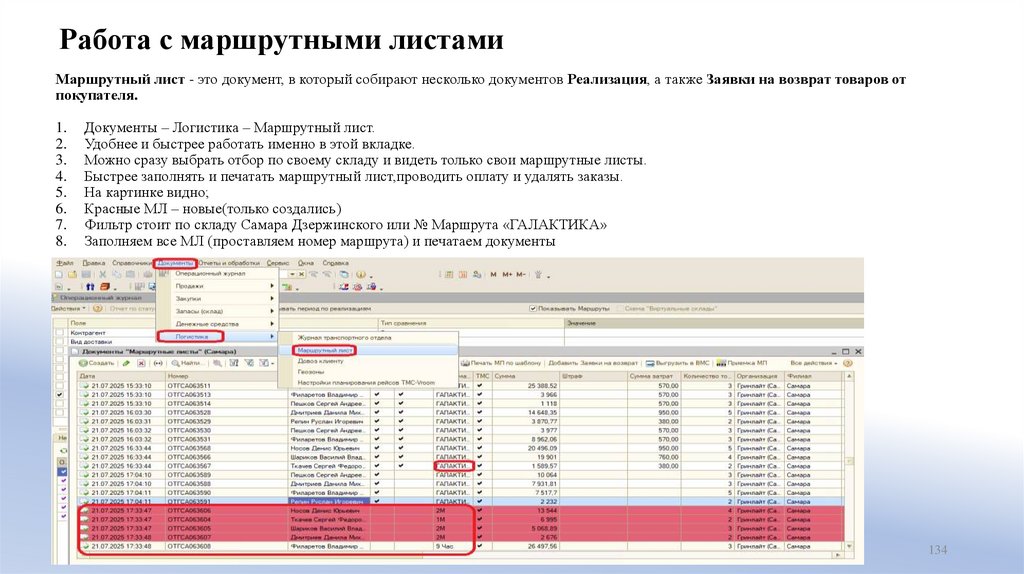This screenshot has width=1024, height=574.
Task: Toggle the Контрагент filter checkbox
Action: [60, 332]
